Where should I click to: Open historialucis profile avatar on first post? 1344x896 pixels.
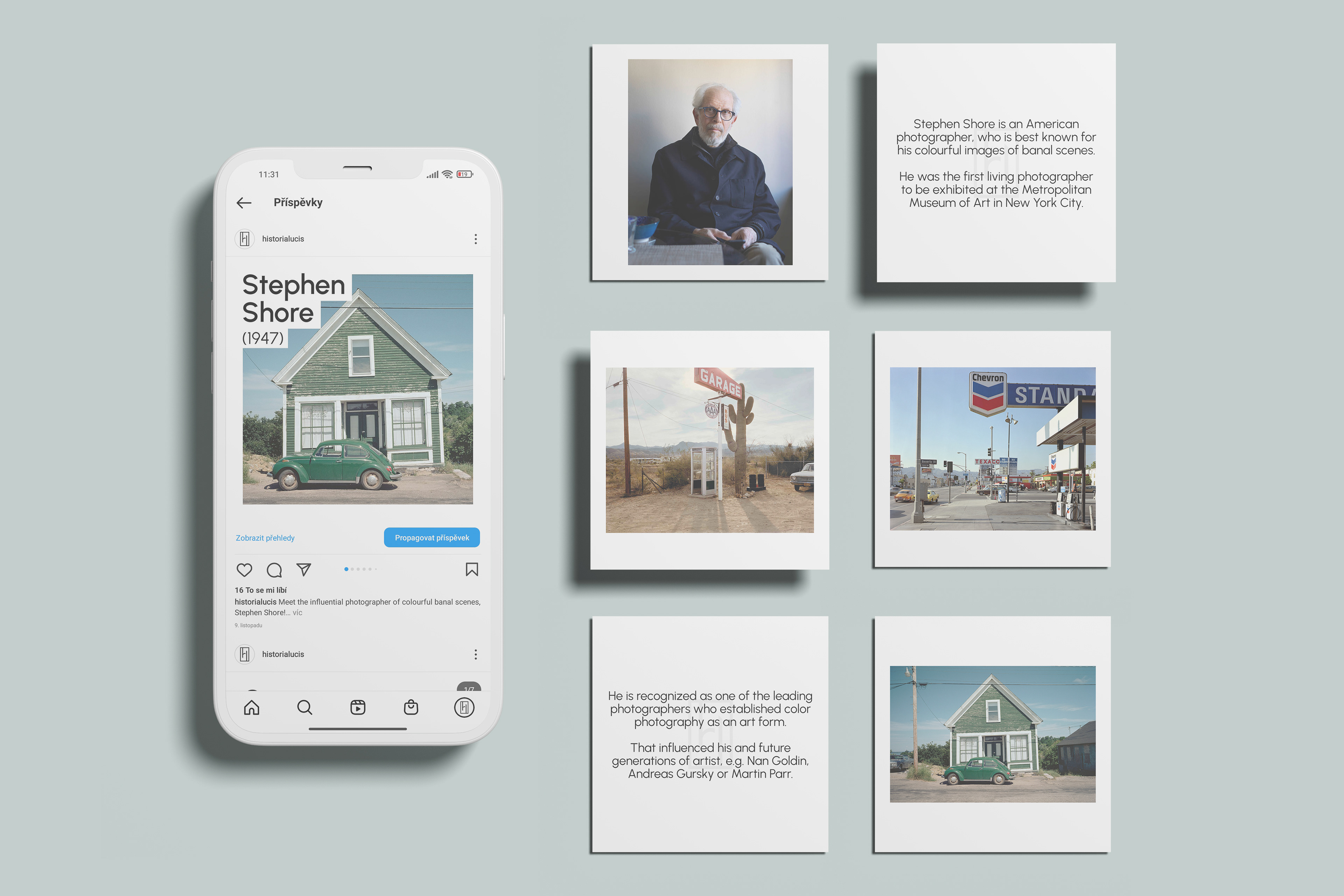click(x=245, y=239)
